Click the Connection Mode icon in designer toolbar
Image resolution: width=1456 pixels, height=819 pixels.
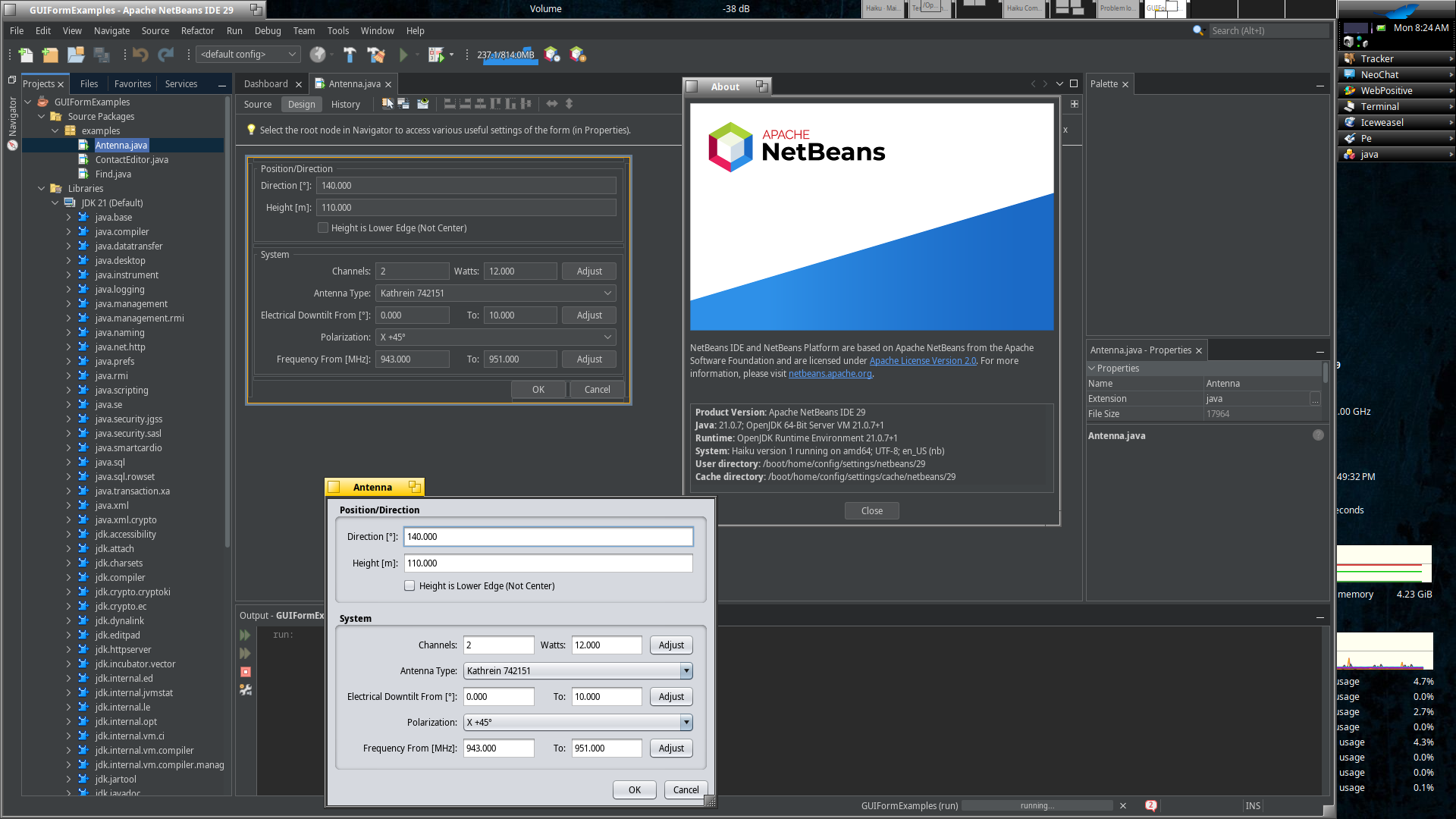point(403,104)
